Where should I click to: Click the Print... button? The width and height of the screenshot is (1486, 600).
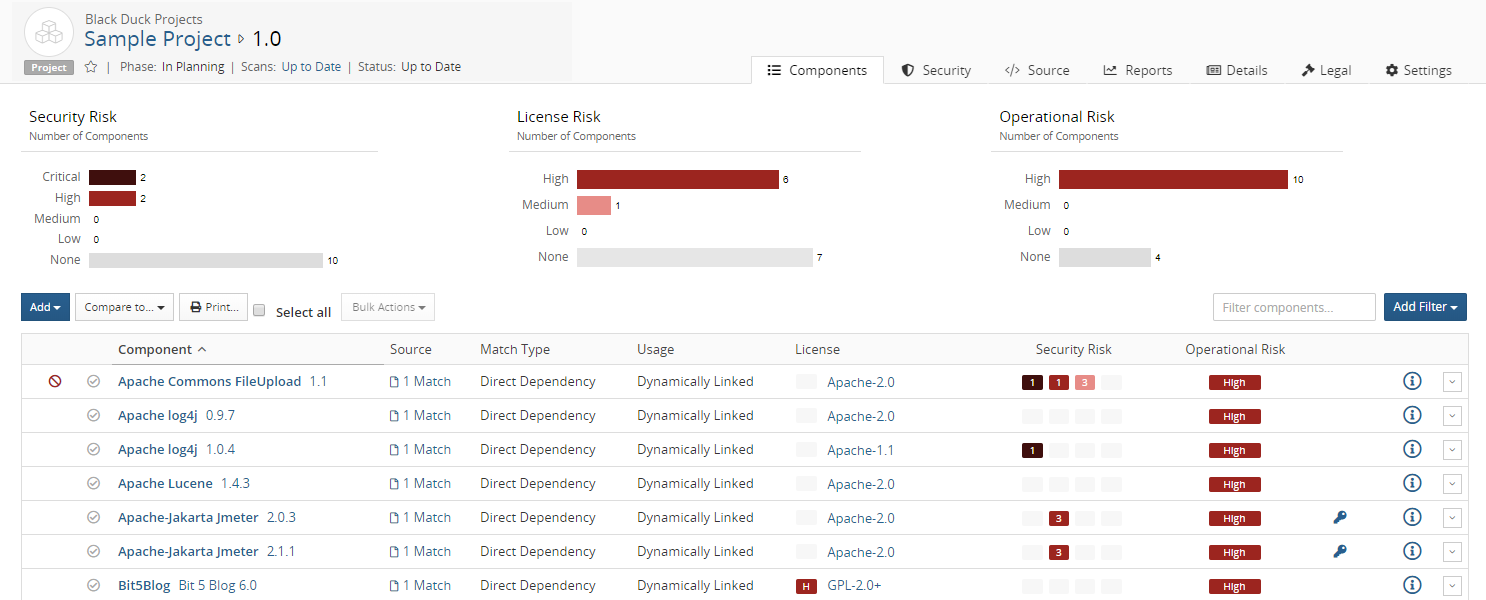click(213, 307)
